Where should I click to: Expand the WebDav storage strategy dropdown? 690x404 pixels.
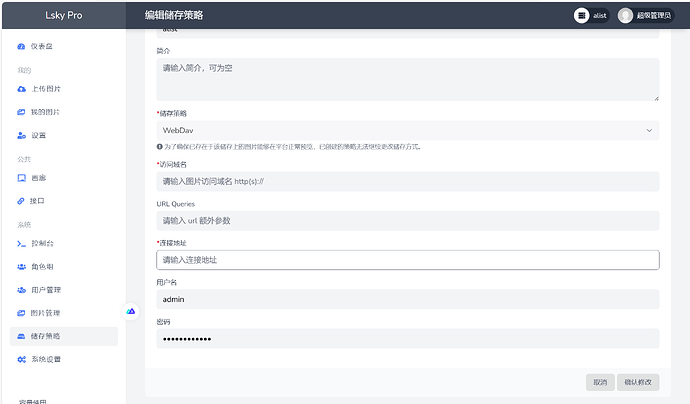tap(407, 130)
